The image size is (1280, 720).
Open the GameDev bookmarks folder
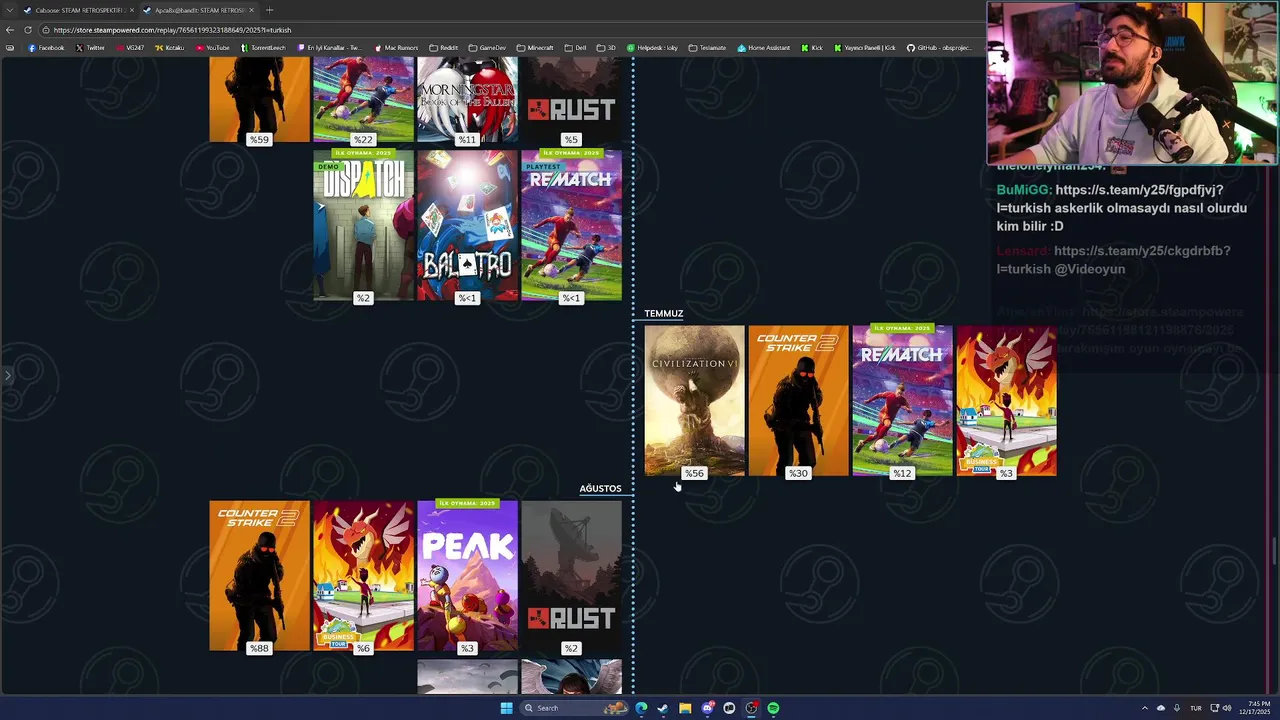(487, 48)
